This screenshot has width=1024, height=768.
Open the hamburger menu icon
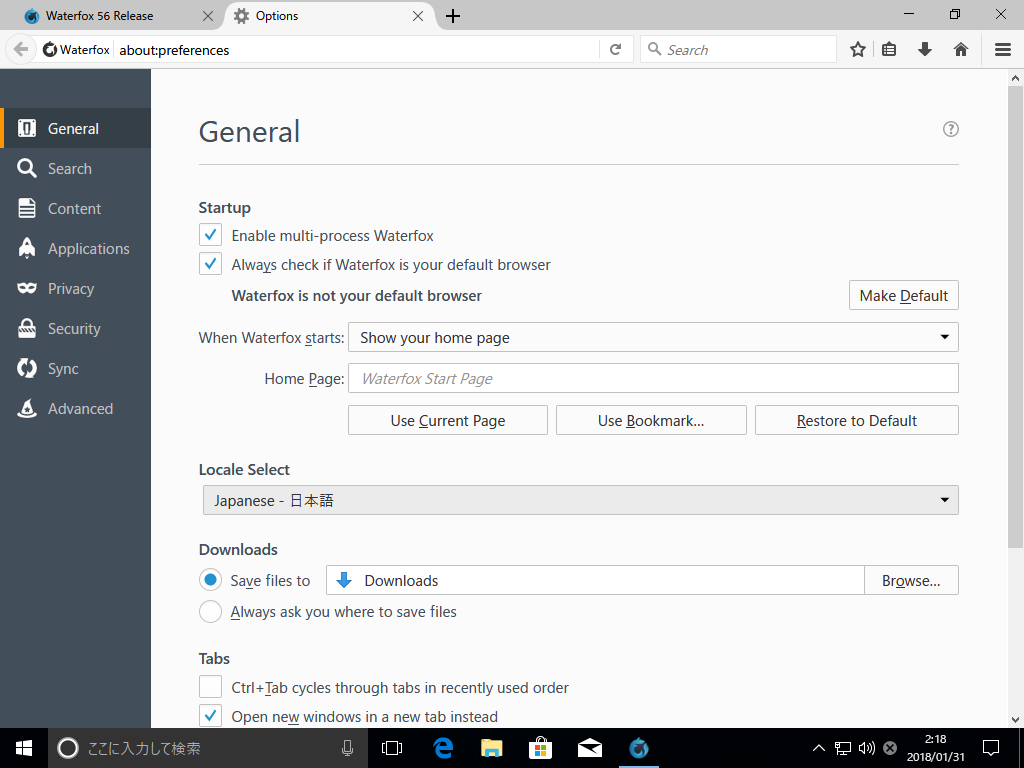pyautogui.click(x=1003, y=50)
